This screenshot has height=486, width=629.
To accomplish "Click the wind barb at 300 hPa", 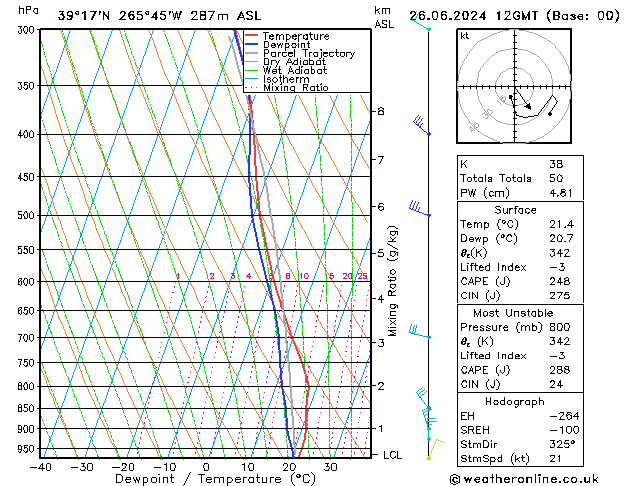I will click(420, 21).
